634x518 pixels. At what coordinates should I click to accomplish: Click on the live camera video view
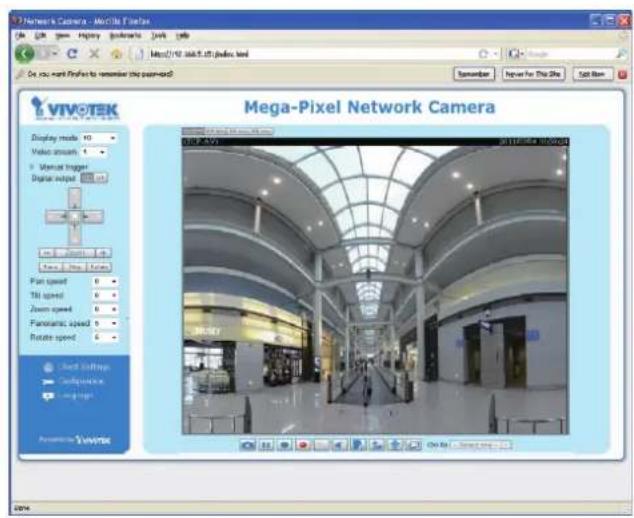(375, 286)
